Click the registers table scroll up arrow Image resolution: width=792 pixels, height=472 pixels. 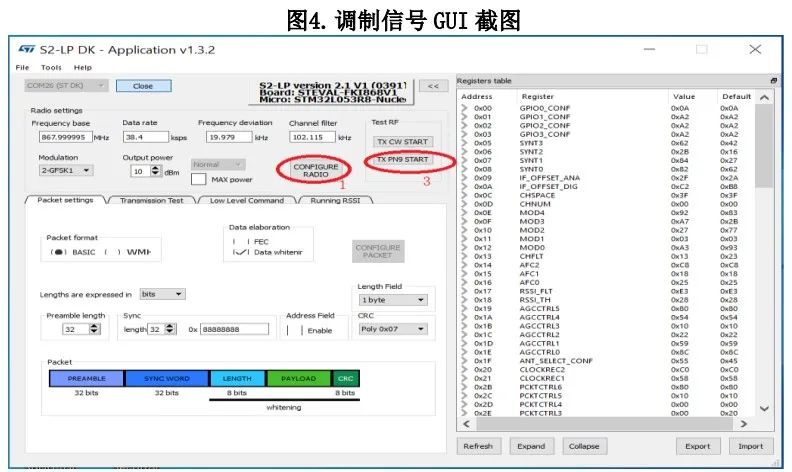click(x=764, y=98)
